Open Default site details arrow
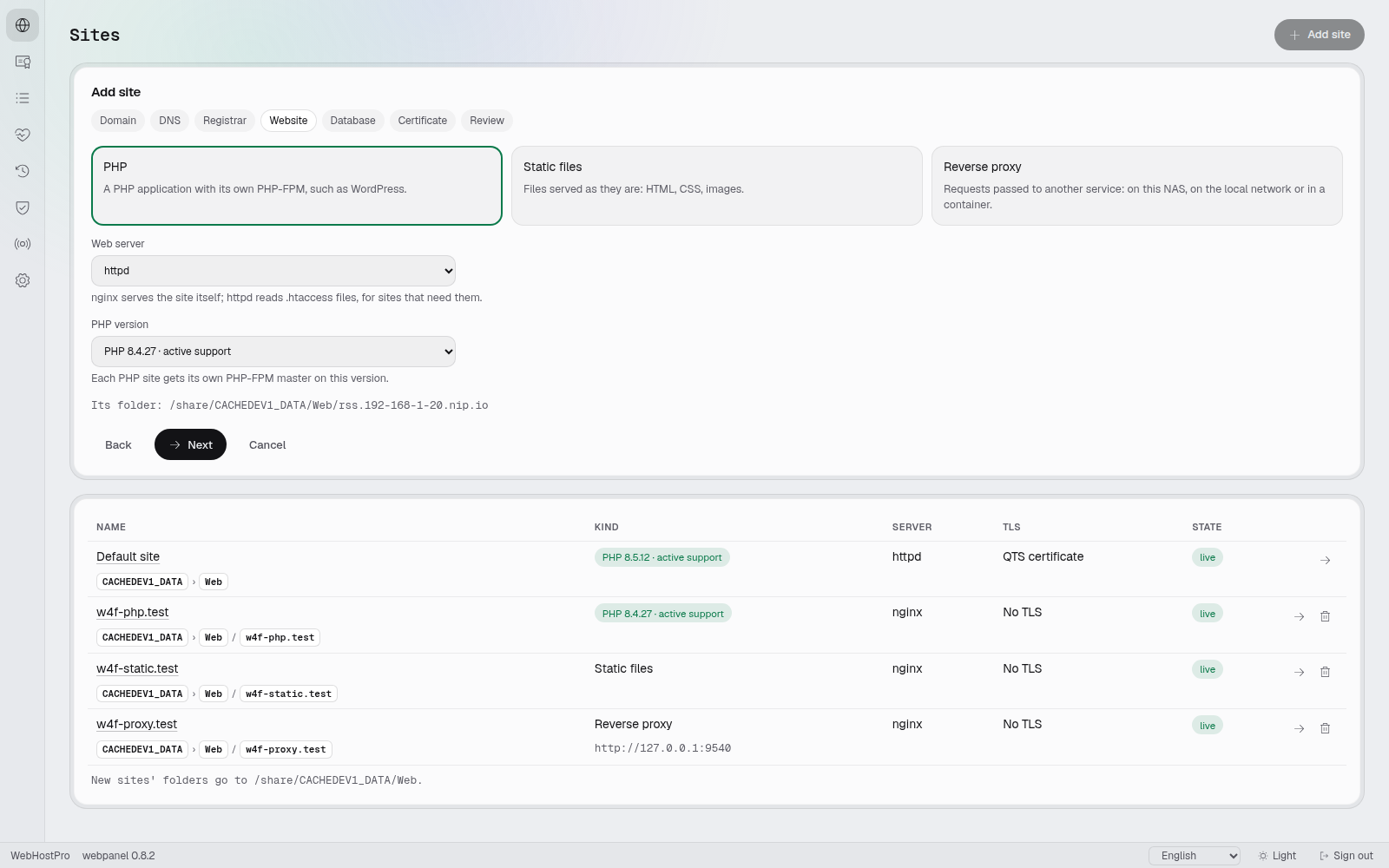The height and width of the screenshot is (868, 1389). pos(1325,560)
